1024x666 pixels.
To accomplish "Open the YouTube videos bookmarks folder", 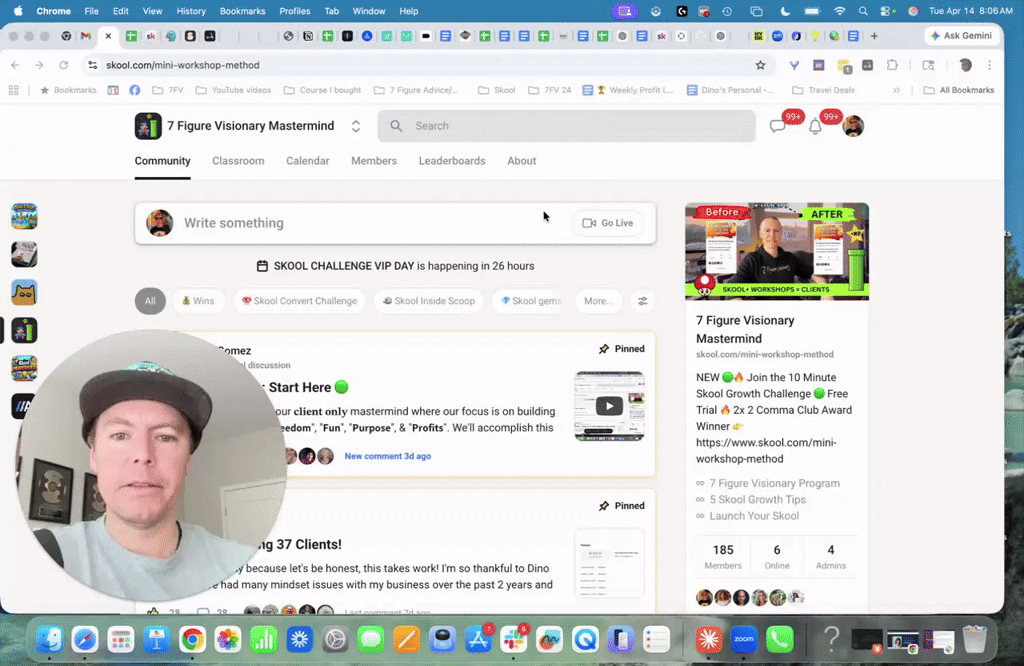I will [x=234, y=90].
